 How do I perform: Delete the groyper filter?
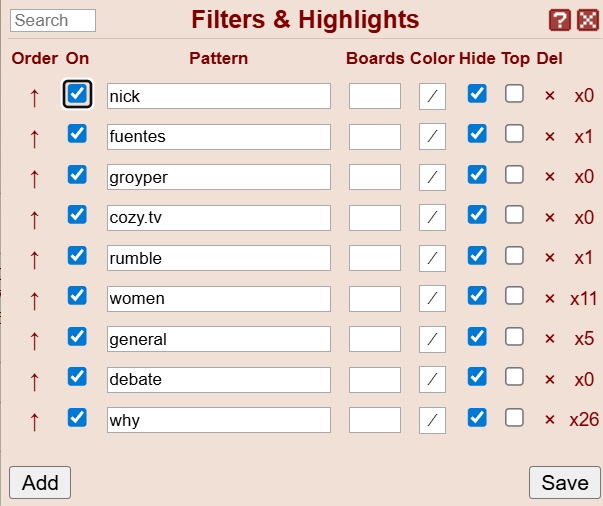coord(550,177)
